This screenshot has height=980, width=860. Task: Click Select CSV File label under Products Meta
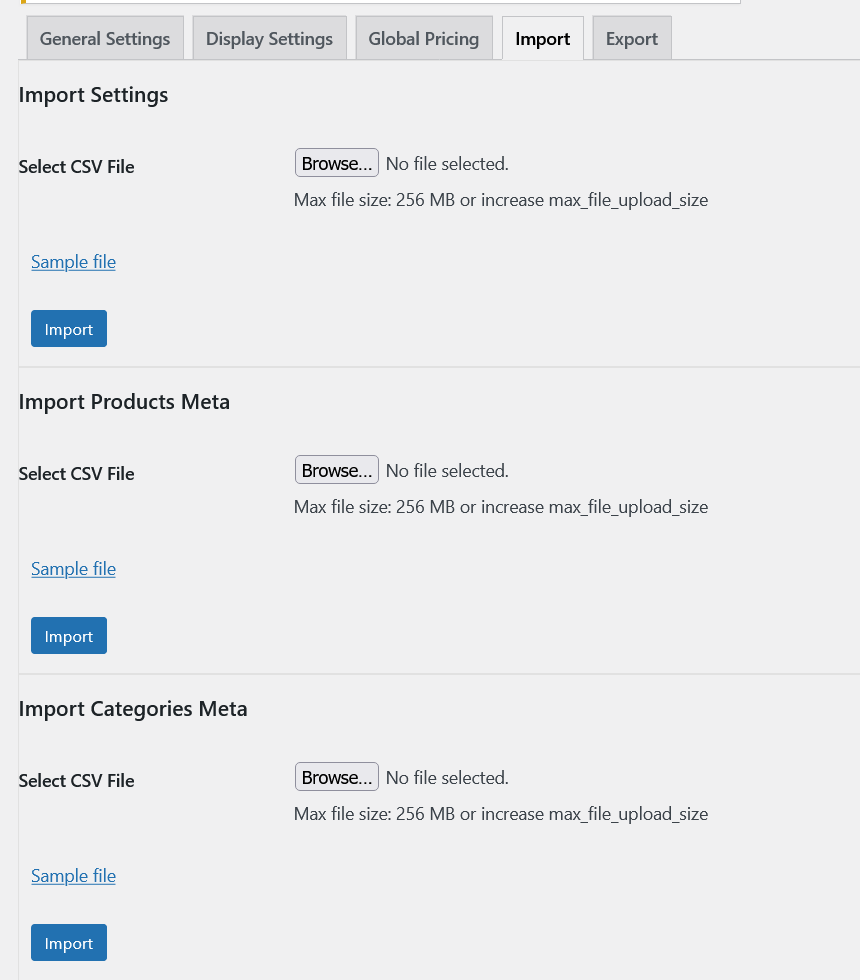tap(76, 474)
